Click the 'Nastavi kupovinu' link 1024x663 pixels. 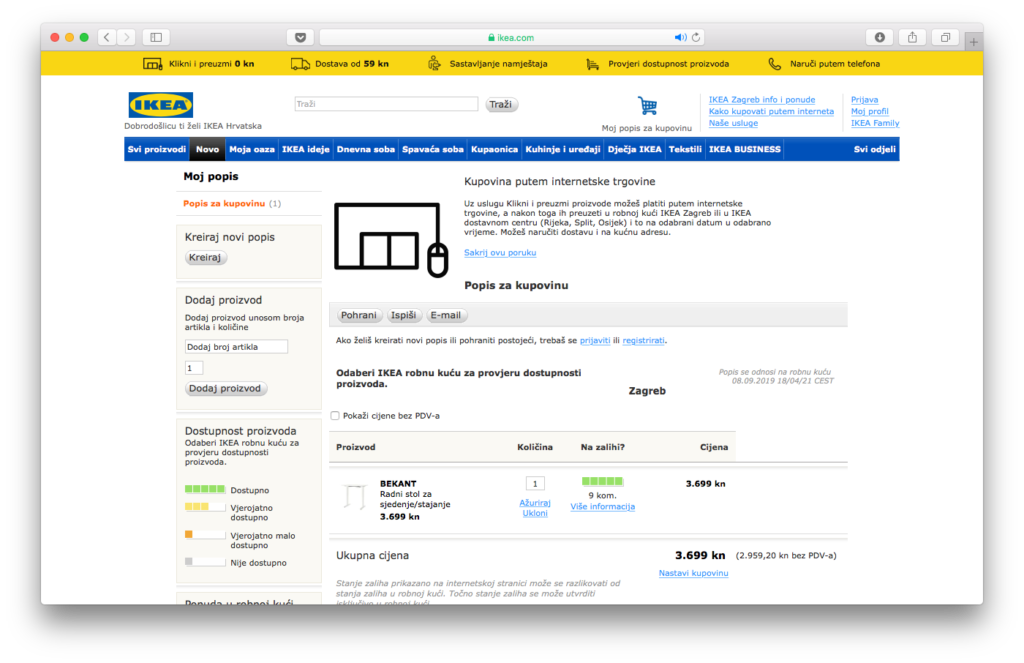pos(693,573)
